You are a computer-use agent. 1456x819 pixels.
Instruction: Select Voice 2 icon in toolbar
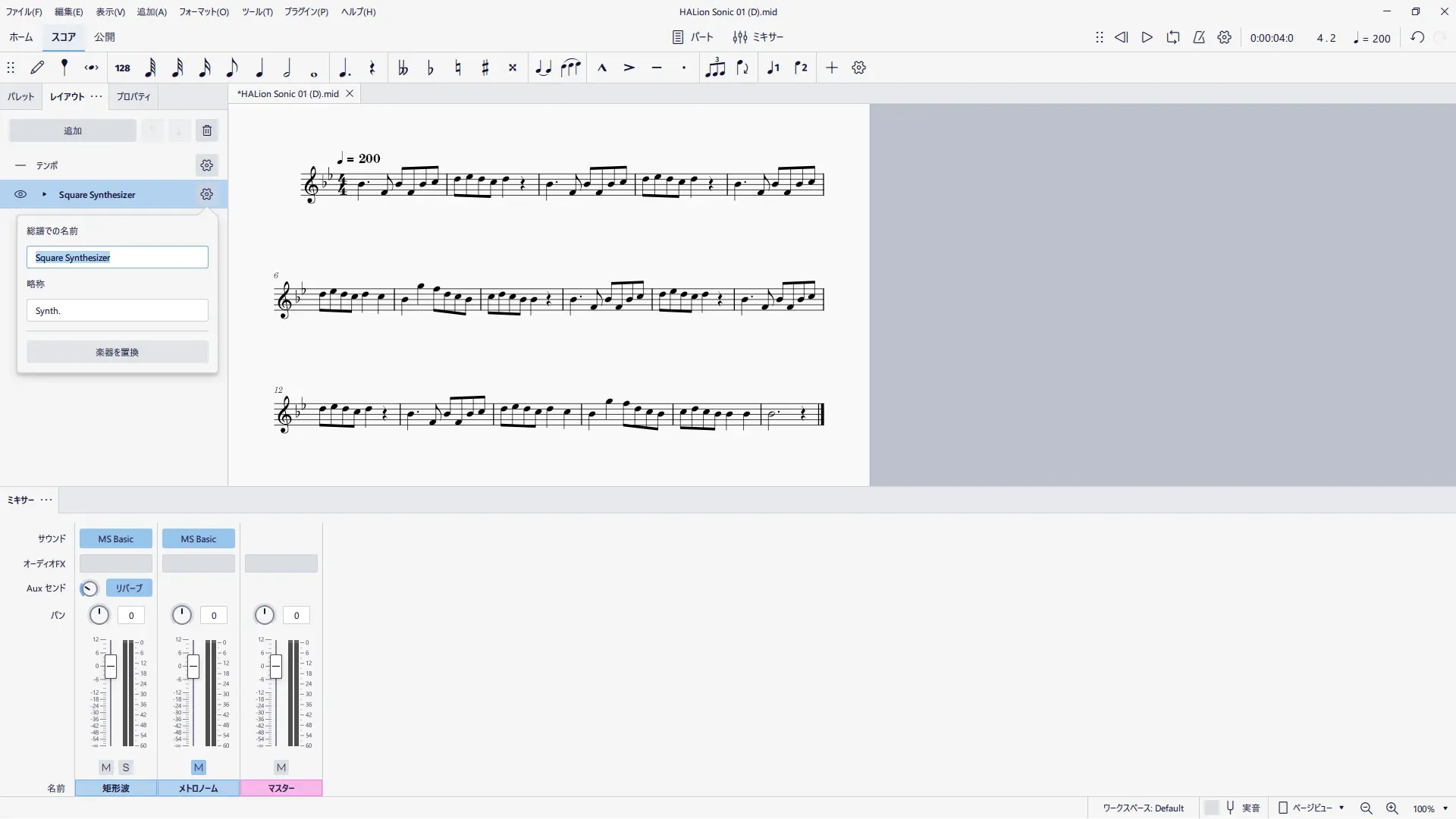pos(801,68)
